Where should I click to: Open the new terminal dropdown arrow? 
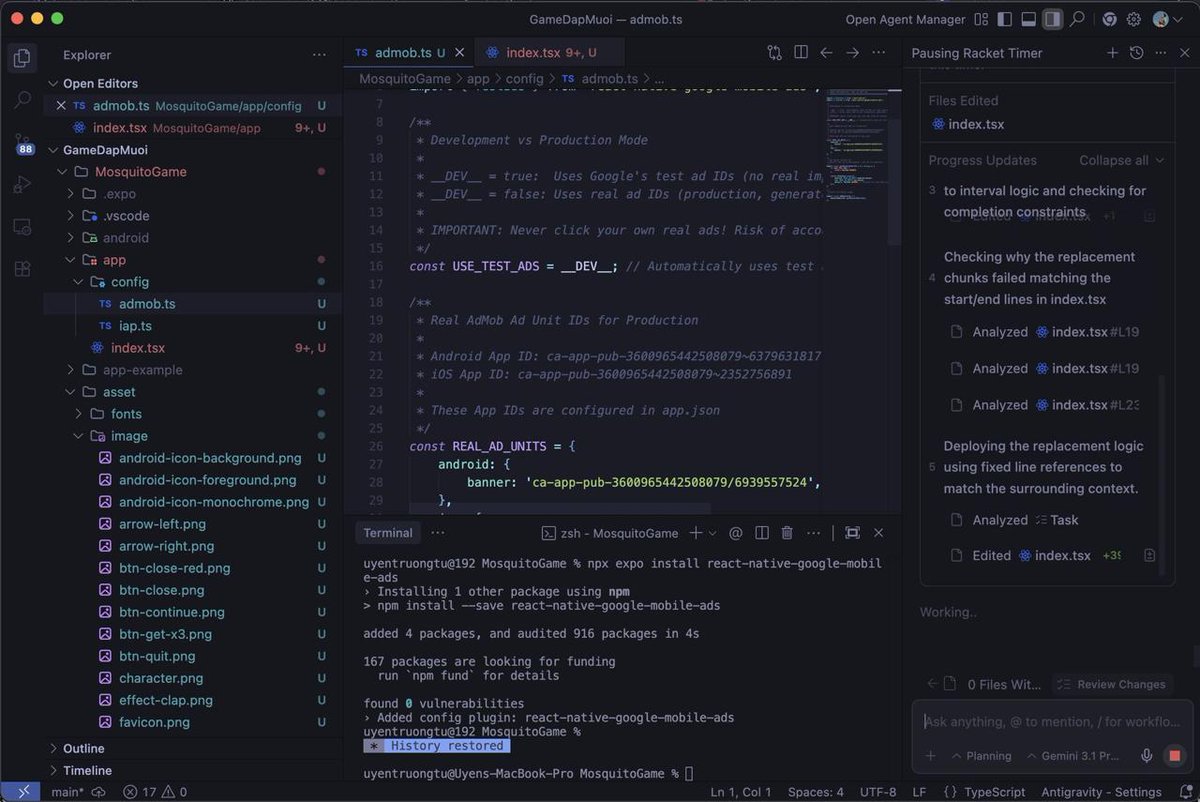(x=711, y=534)
